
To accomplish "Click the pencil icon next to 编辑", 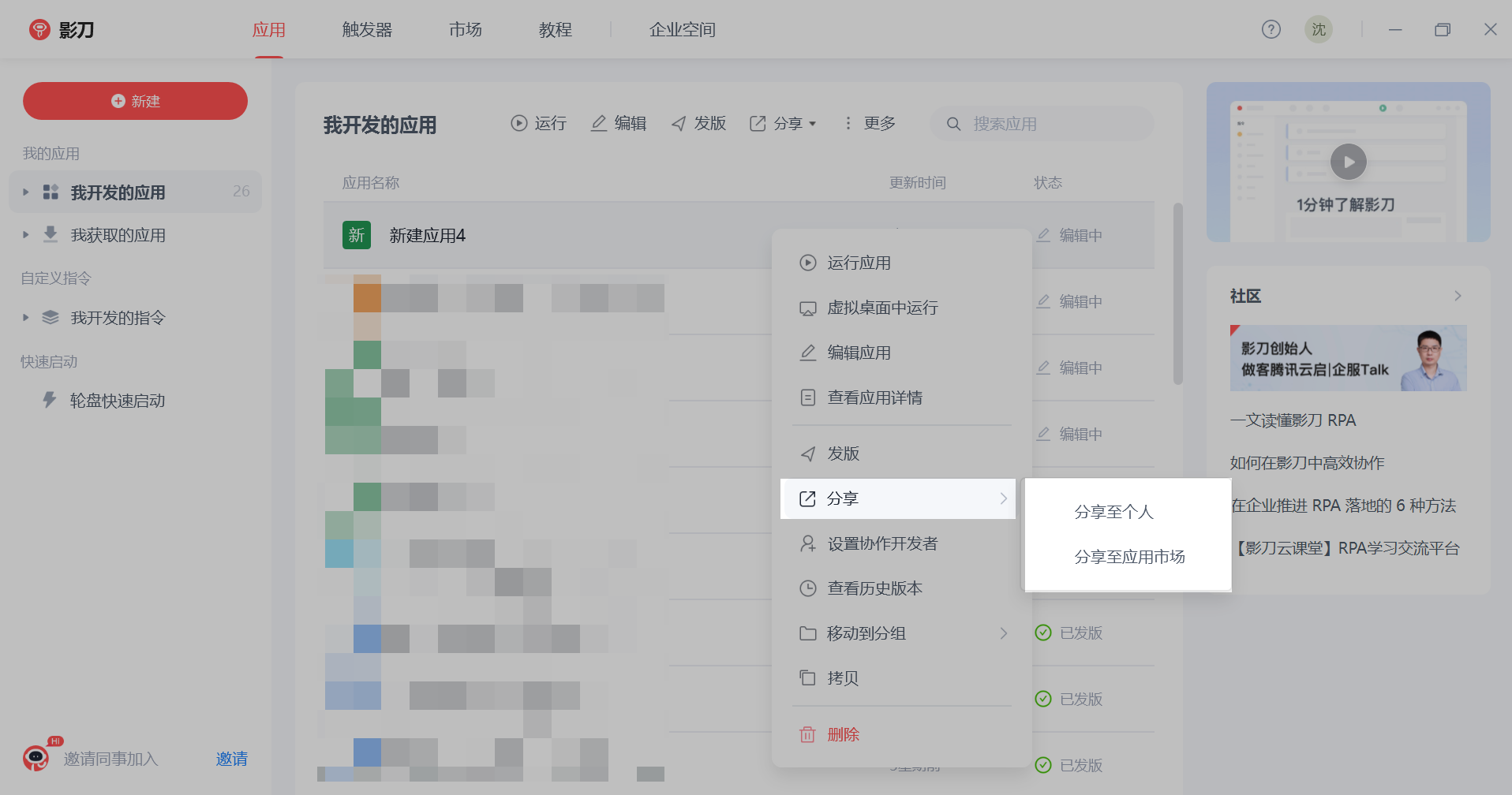I will tap(599, 123).
